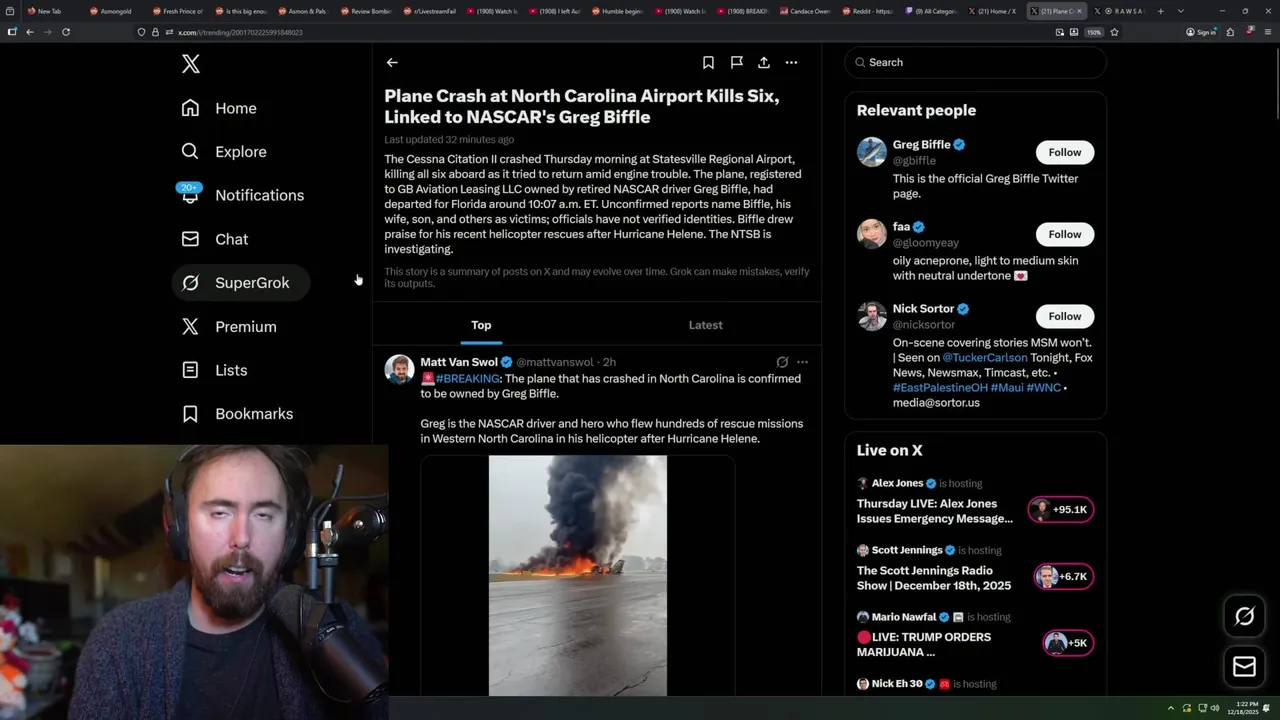Click the @gbiffle handle
Screen dimensions: 1280x720
[x=914, y=161]
